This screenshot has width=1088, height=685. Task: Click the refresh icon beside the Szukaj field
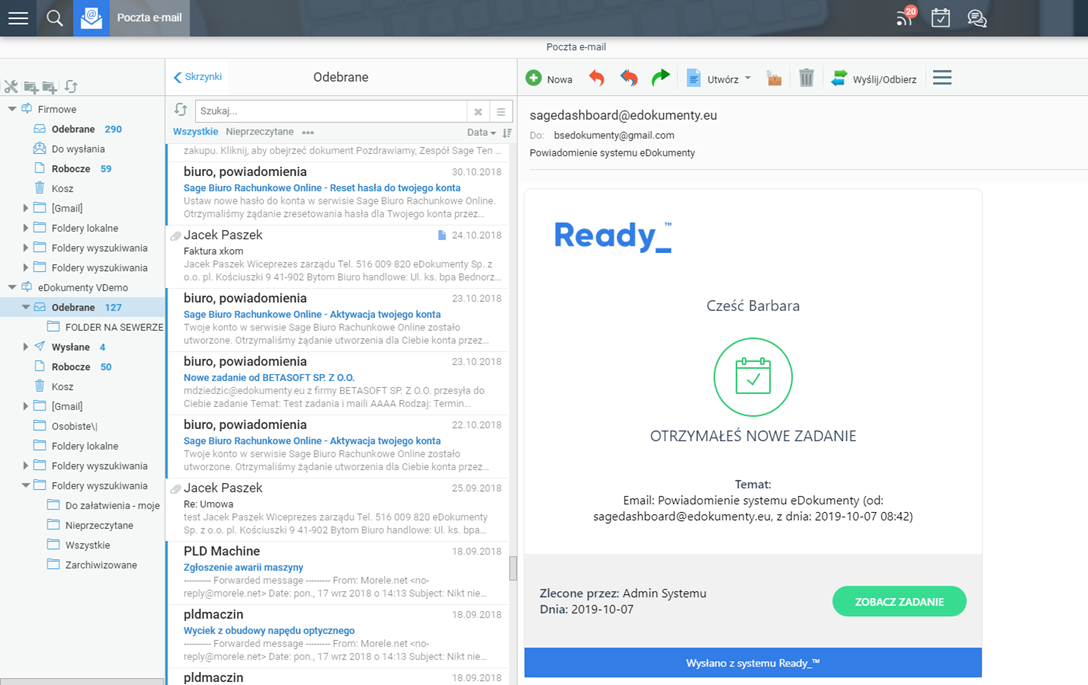point(180,110)
